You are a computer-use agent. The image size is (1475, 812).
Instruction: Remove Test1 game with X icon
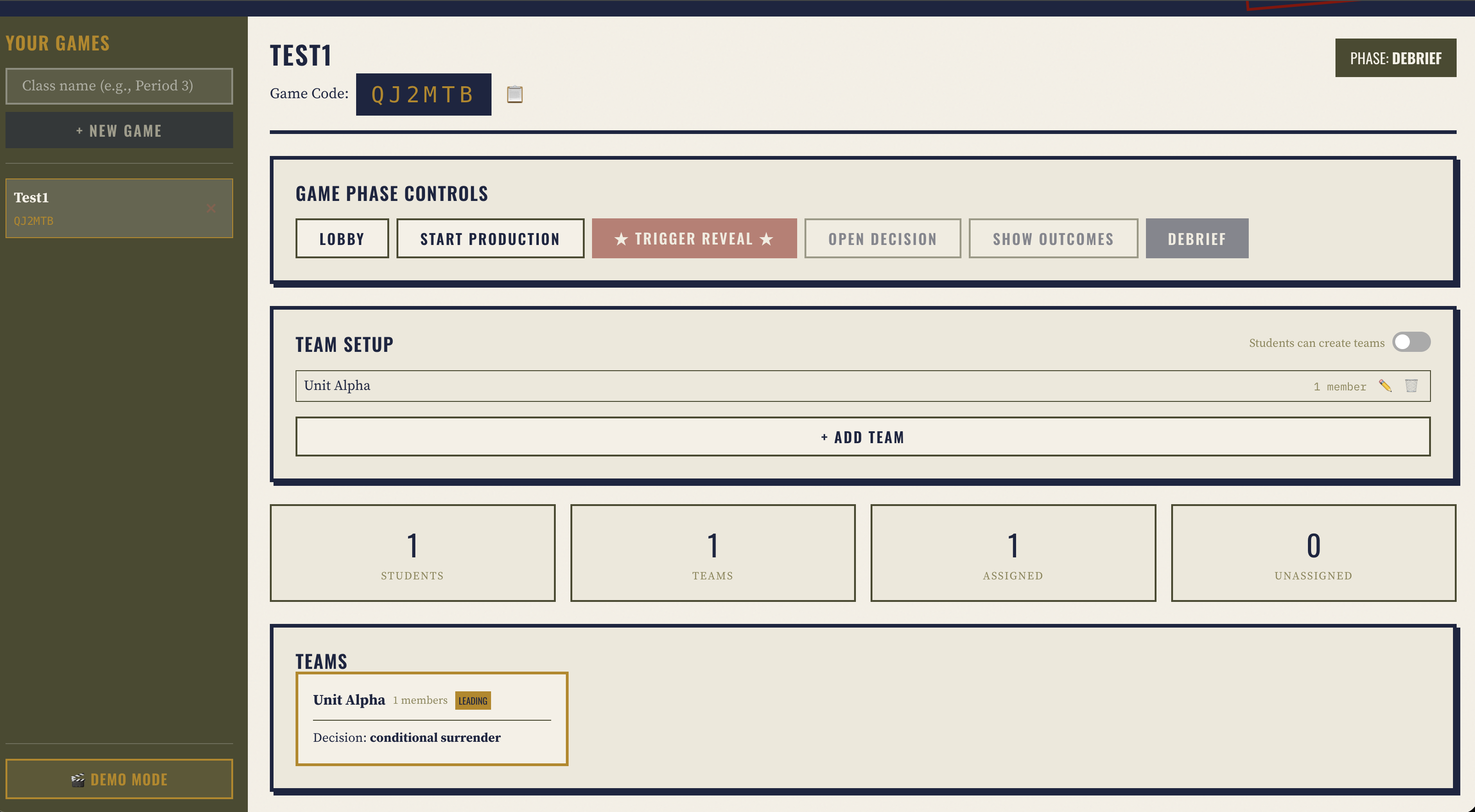pos(211,208)
